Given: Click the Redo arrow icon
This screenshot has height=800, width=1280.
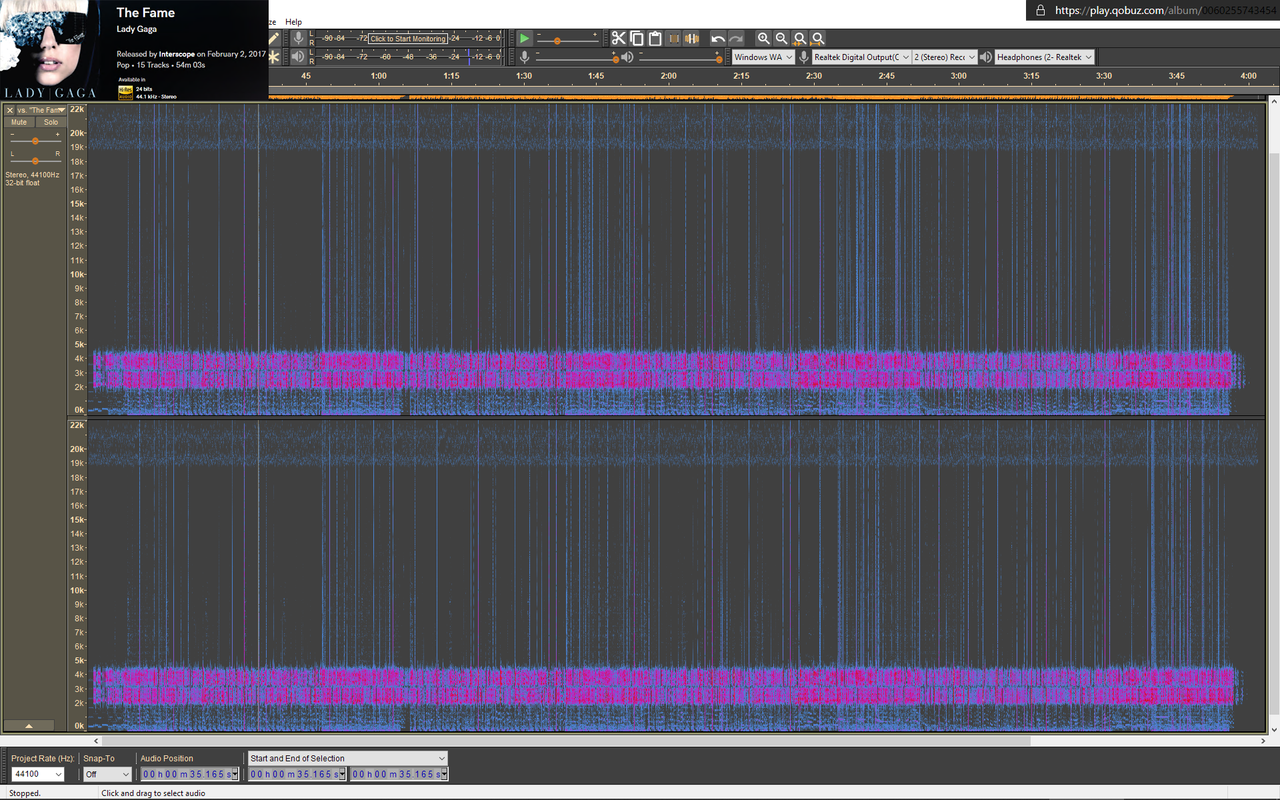Looking at the screenshot, I should click(736, 38).
